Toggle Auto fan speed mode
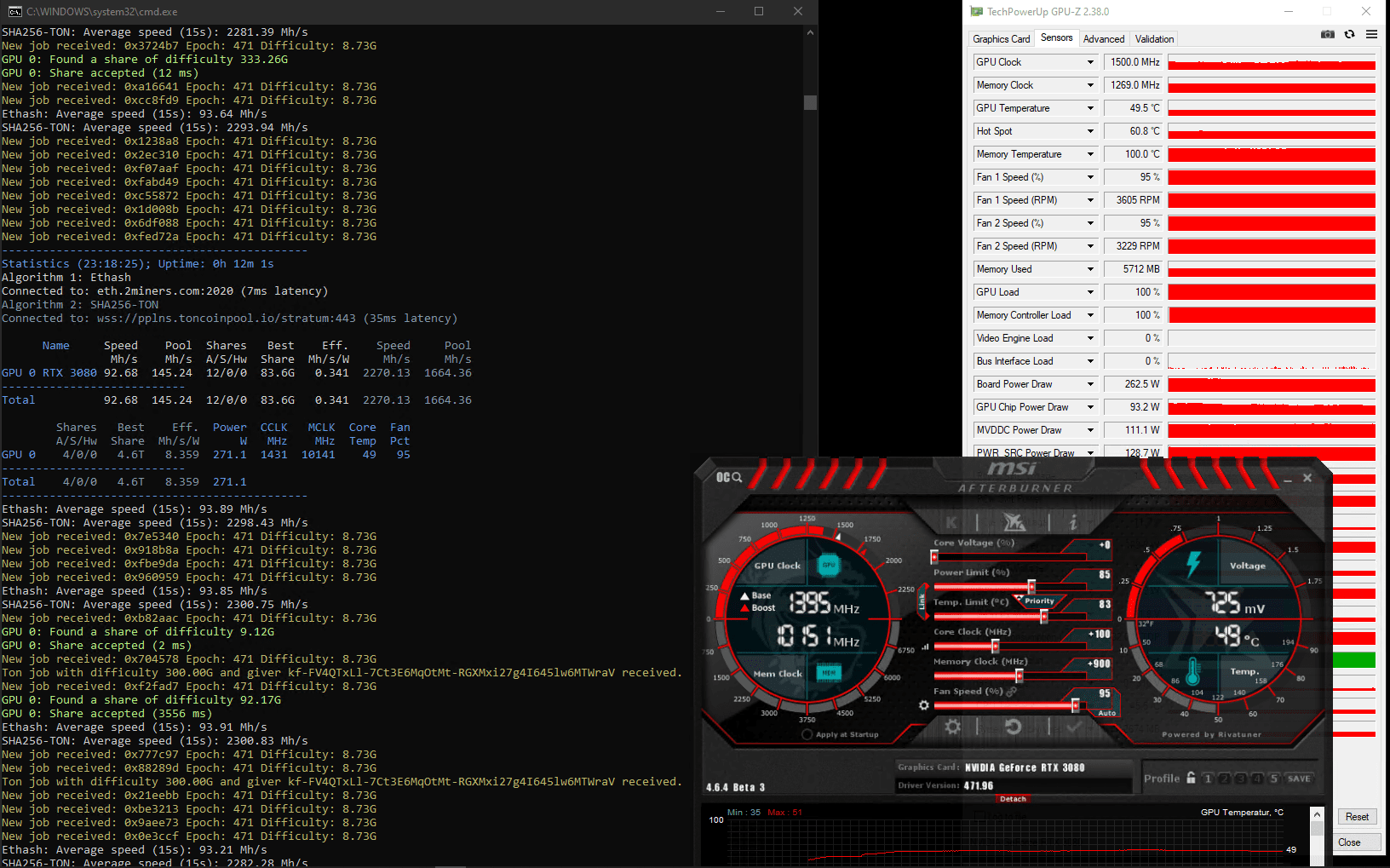The width and height of the screenshot is (1390, 868). [x=1106, y=713]
